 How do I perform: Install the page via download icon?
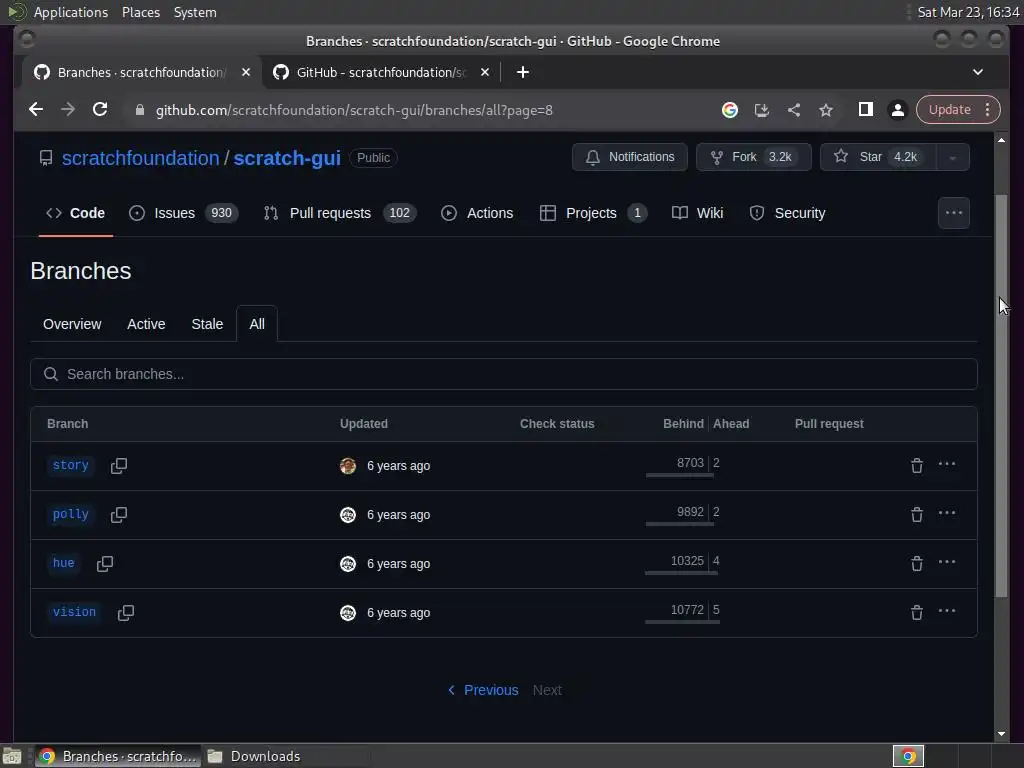(761, 110)
